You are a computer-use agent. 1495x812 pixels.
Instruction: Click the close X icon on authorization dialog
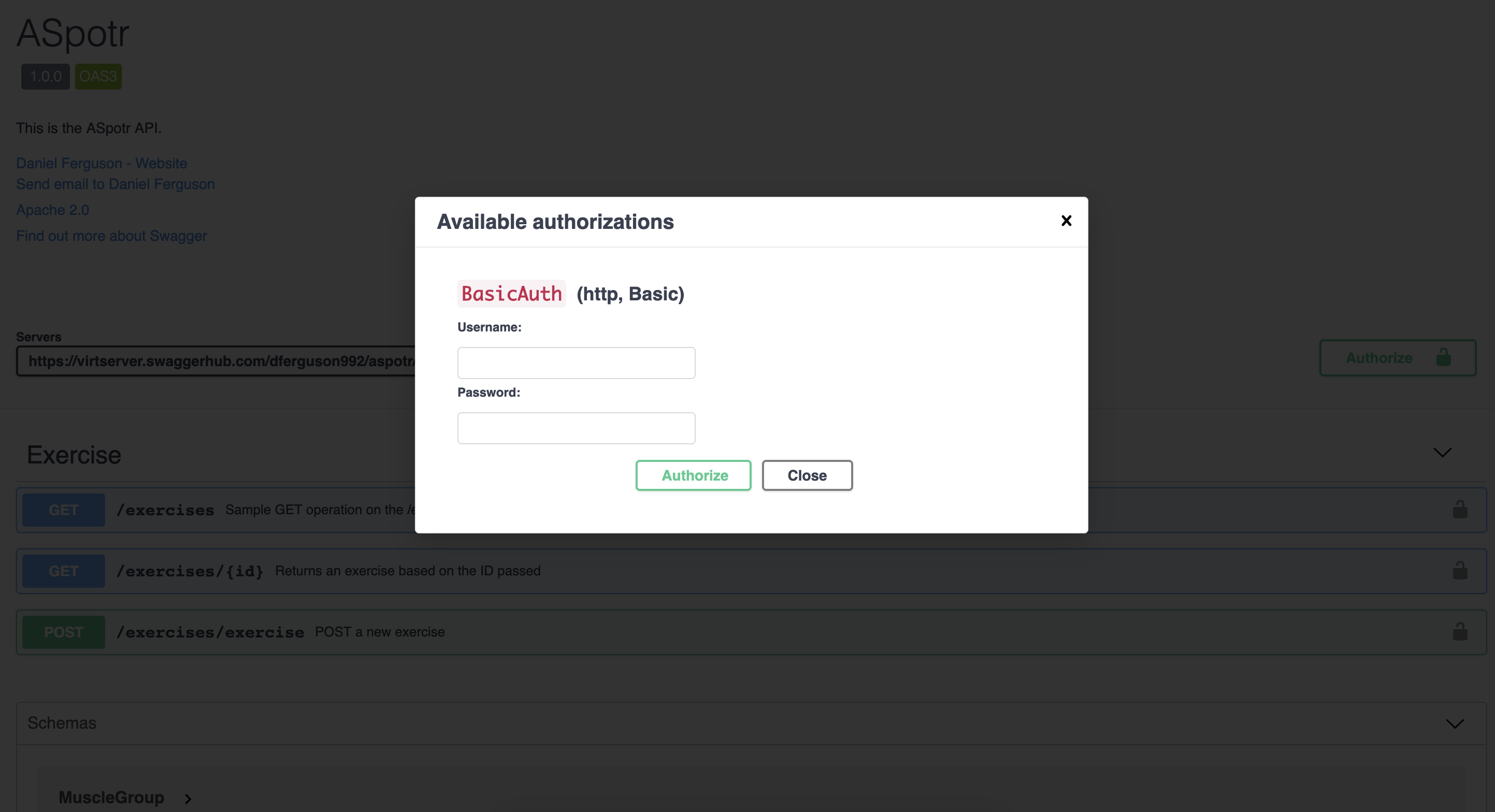1066,220
